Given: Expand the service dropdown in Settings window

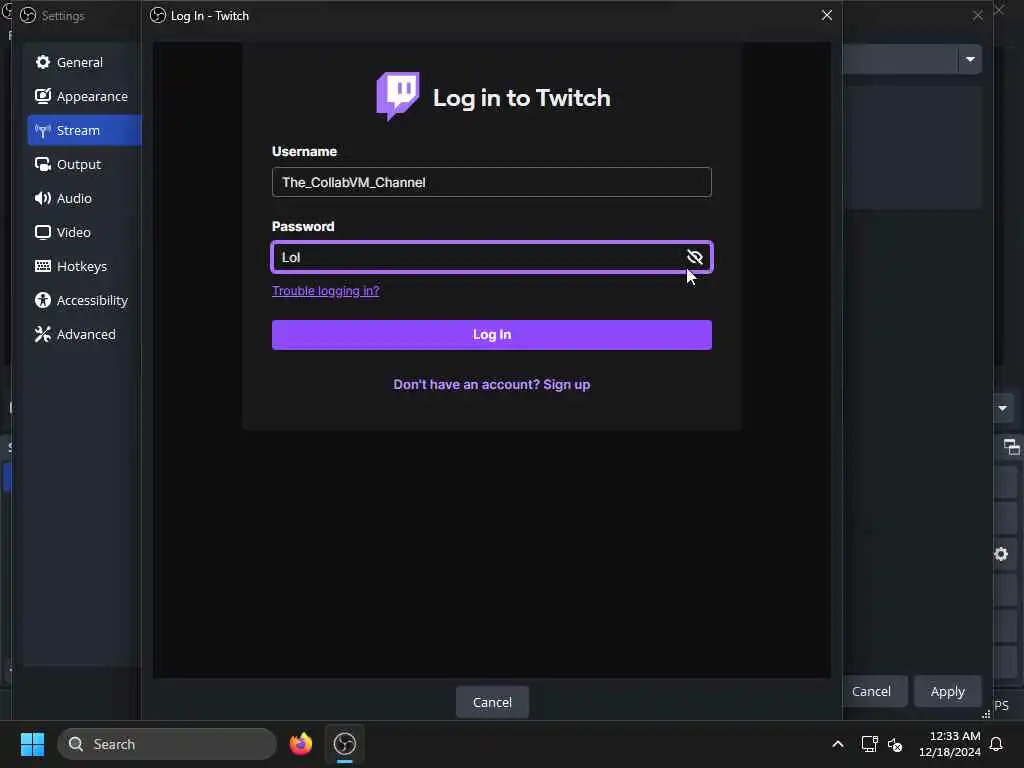Looking at the screenshot, I should point(970,59).
